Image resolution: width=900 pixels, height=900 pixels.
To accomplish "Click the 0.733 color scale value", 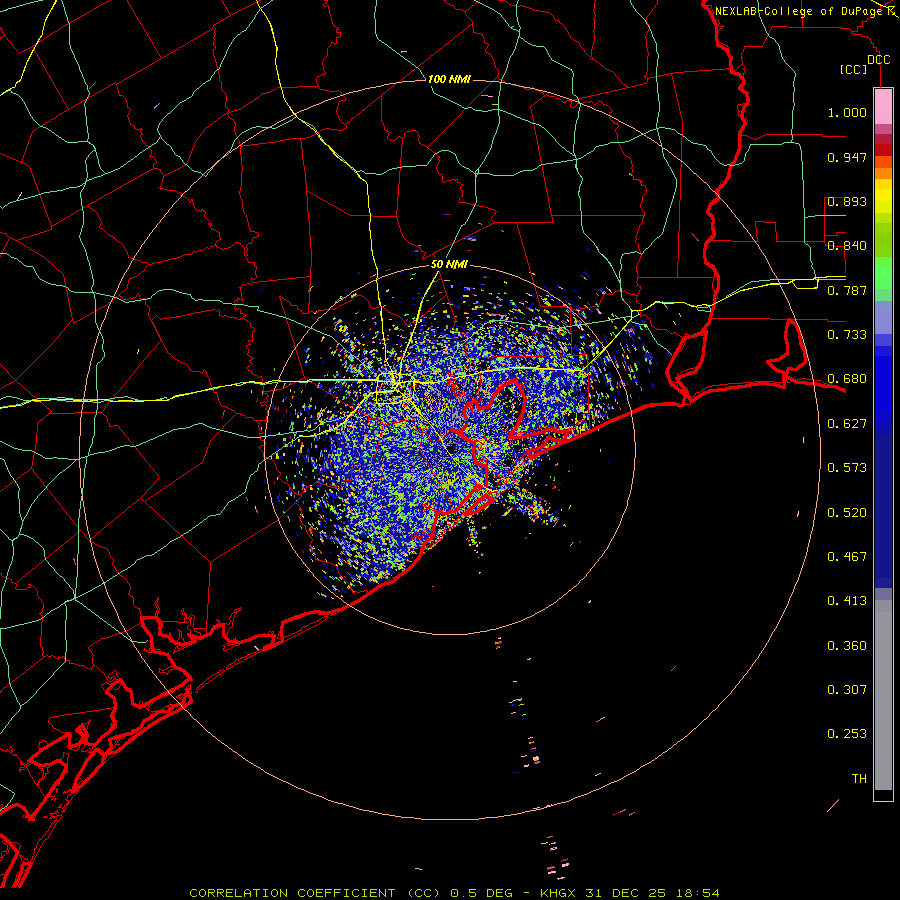I will [x=847, y=335].
